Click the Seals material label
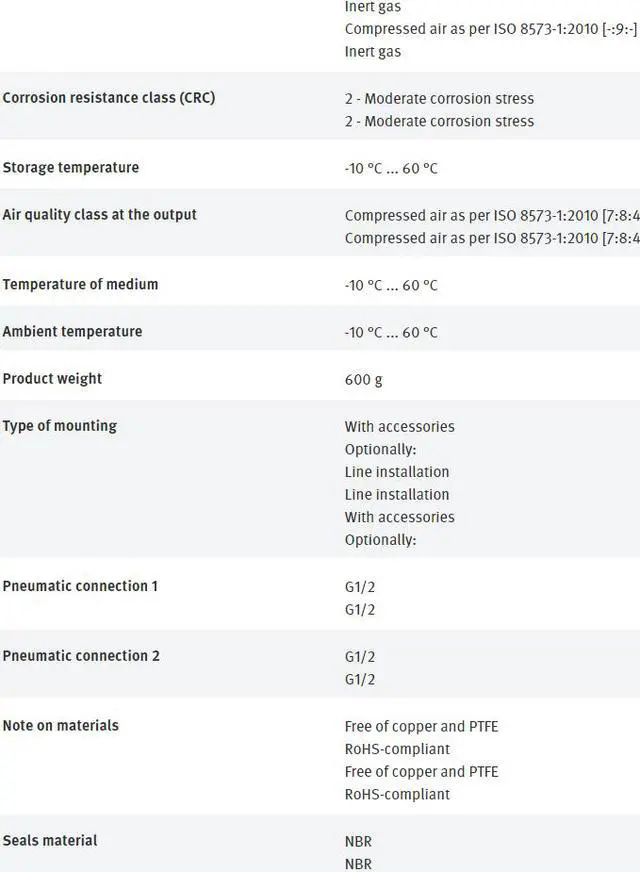The width and height of the screenshot is (640, 872). click(x=50, y=841)
